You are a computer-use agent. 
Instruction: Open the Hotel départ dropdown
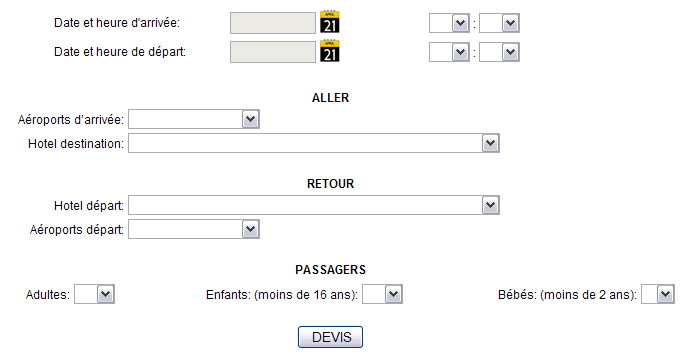(x=314, y=205)
